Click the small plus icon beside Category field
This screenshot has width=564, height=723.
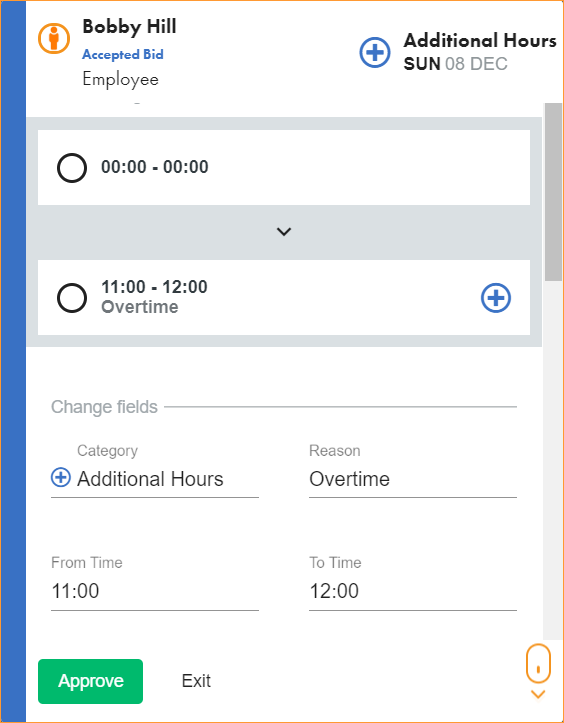tap(60, 477)
